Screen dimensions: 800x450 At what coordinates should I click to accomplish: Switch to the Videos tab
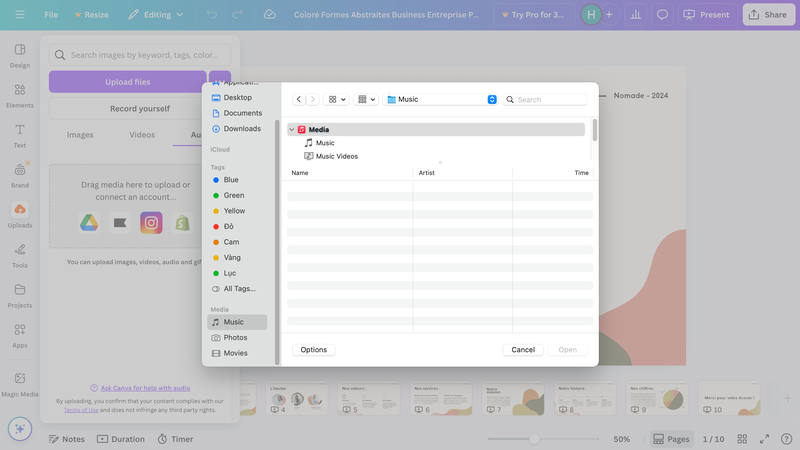tap(142, 135)
